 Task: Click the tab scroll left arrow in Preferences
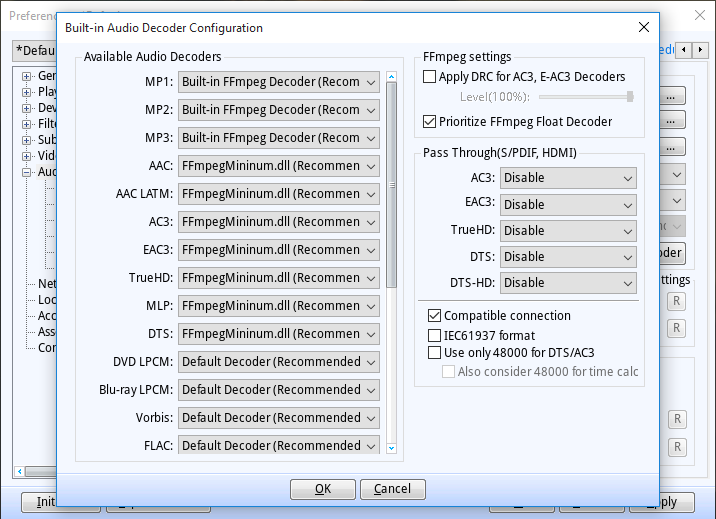(x=684, y=49)
